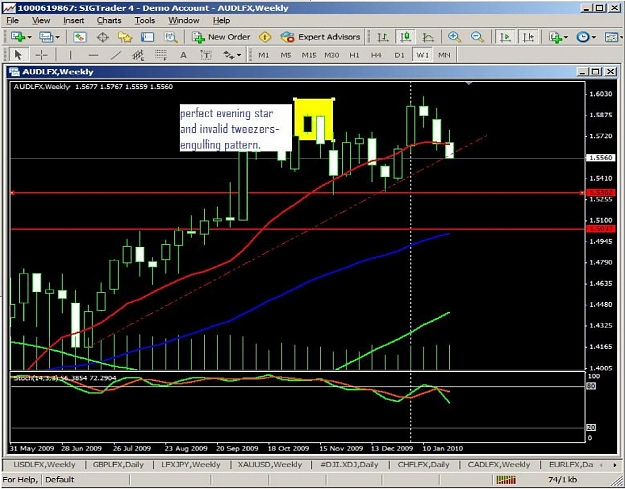Select the W1 weekly timeframe
The width and height of the screenshot is (625, 489).
[x=422, y=55]
